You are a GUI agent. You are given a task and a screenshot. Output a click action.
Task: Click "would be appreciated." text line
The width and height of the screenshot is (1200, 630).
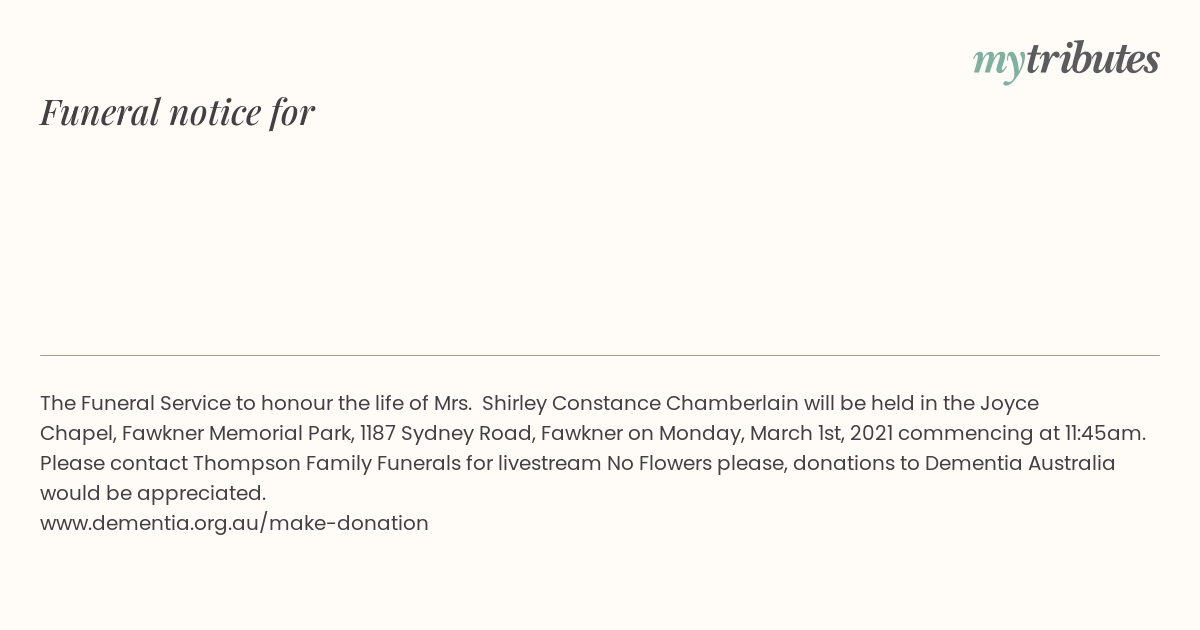tap(153, 493)
